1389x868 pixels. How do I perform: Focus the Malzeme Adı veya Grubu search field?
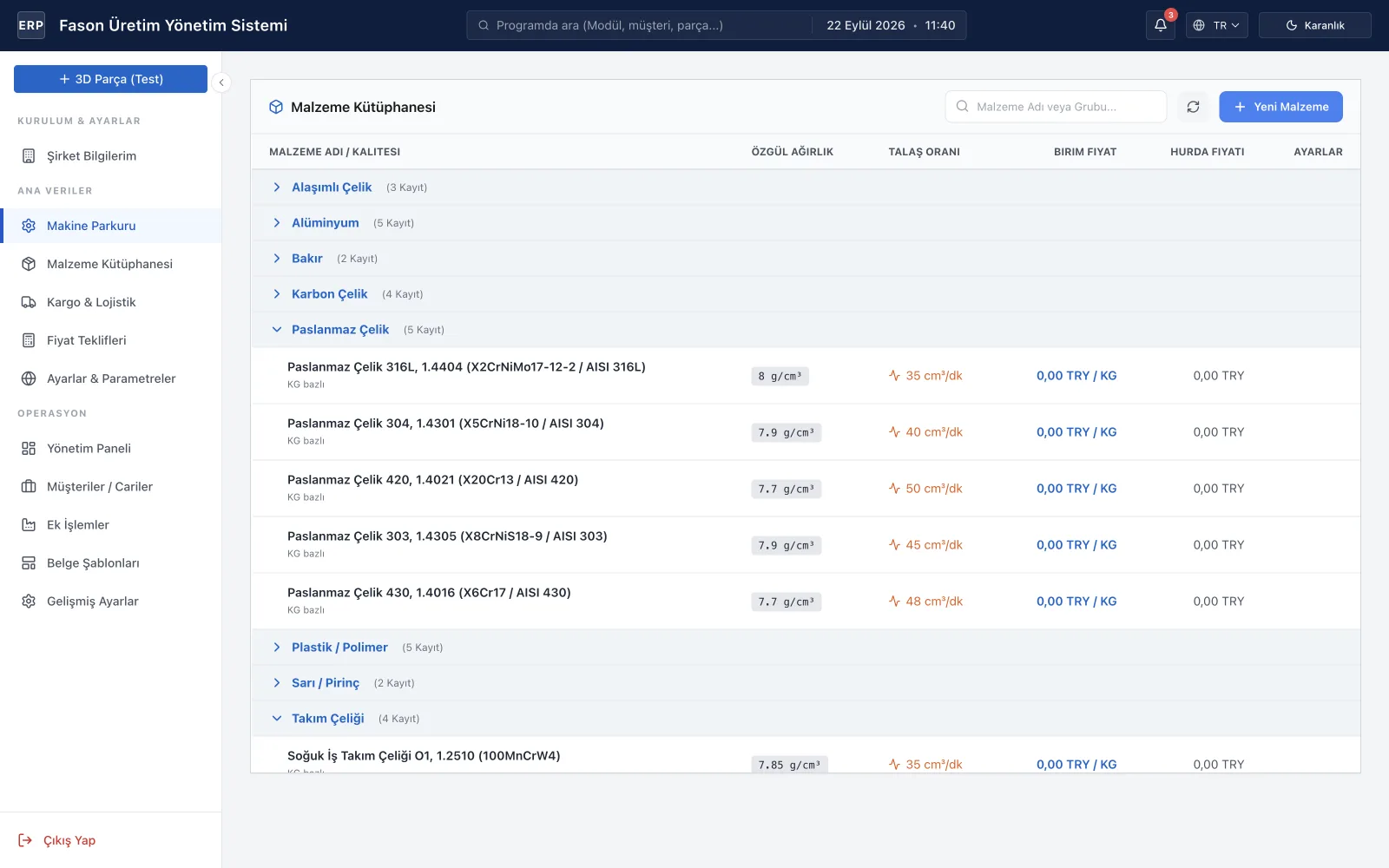(x=1056, y=107)
